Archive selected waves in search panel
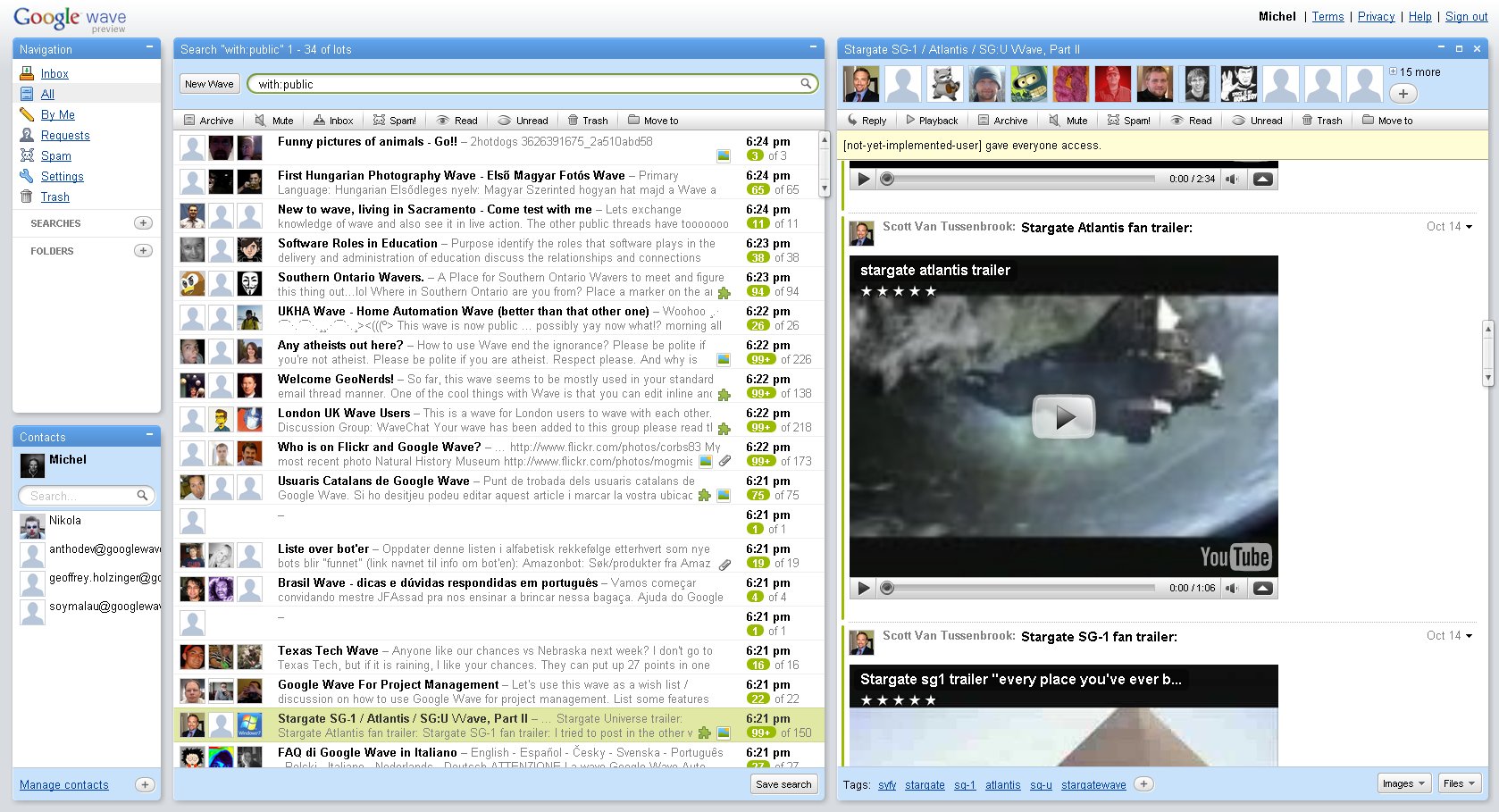 (208, 121)
